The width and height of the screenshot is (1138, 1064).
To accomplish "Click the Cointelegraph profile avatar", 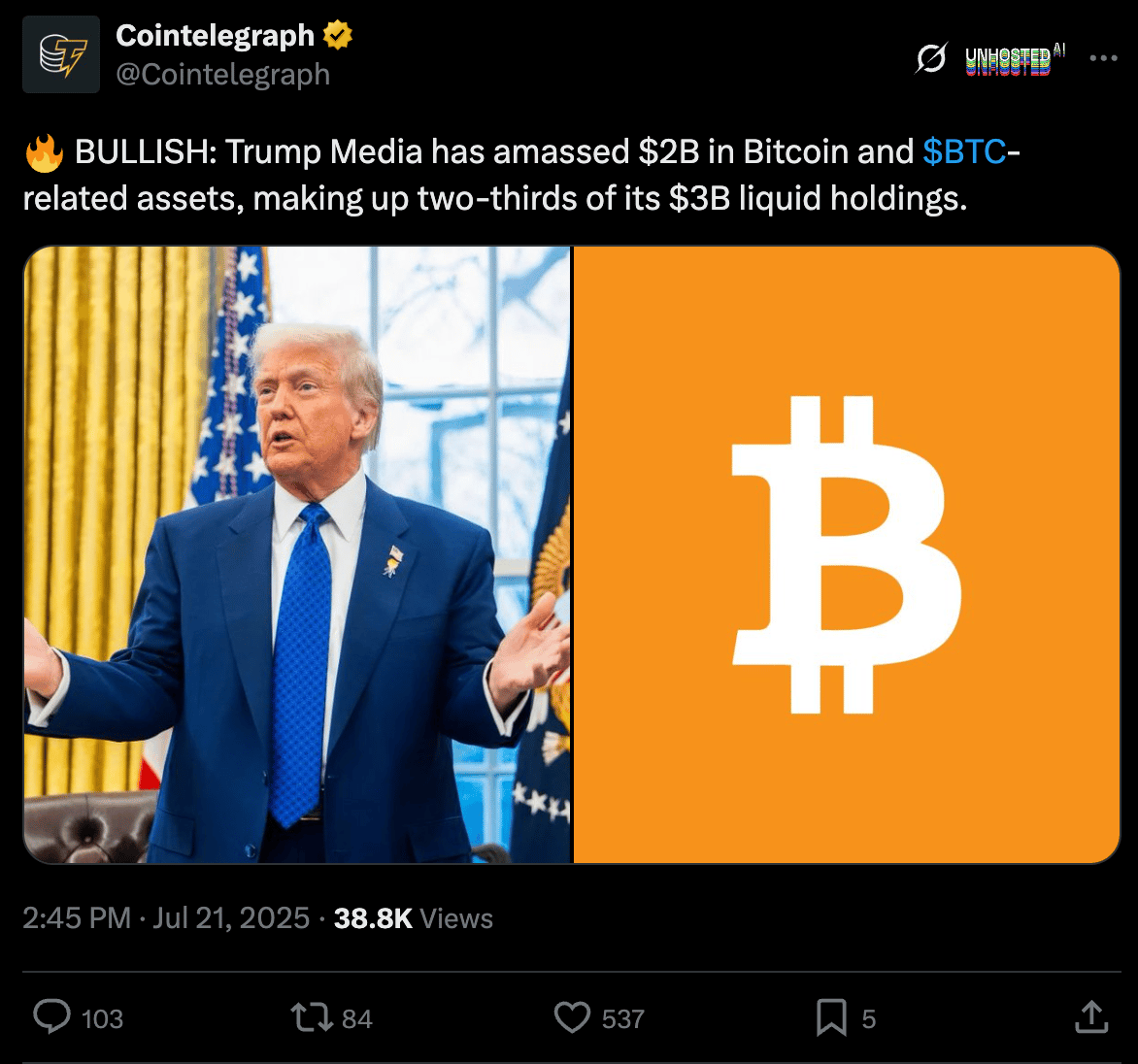I will (61, 54).
